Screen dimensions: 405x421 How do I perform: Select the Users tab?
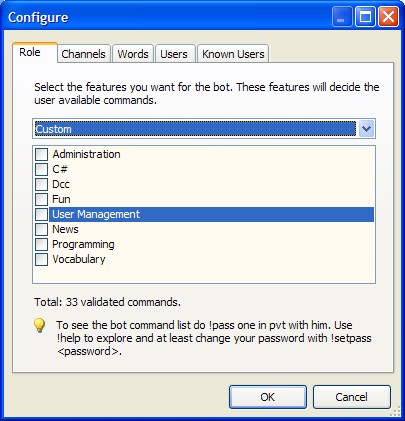(x=174, y=54)
